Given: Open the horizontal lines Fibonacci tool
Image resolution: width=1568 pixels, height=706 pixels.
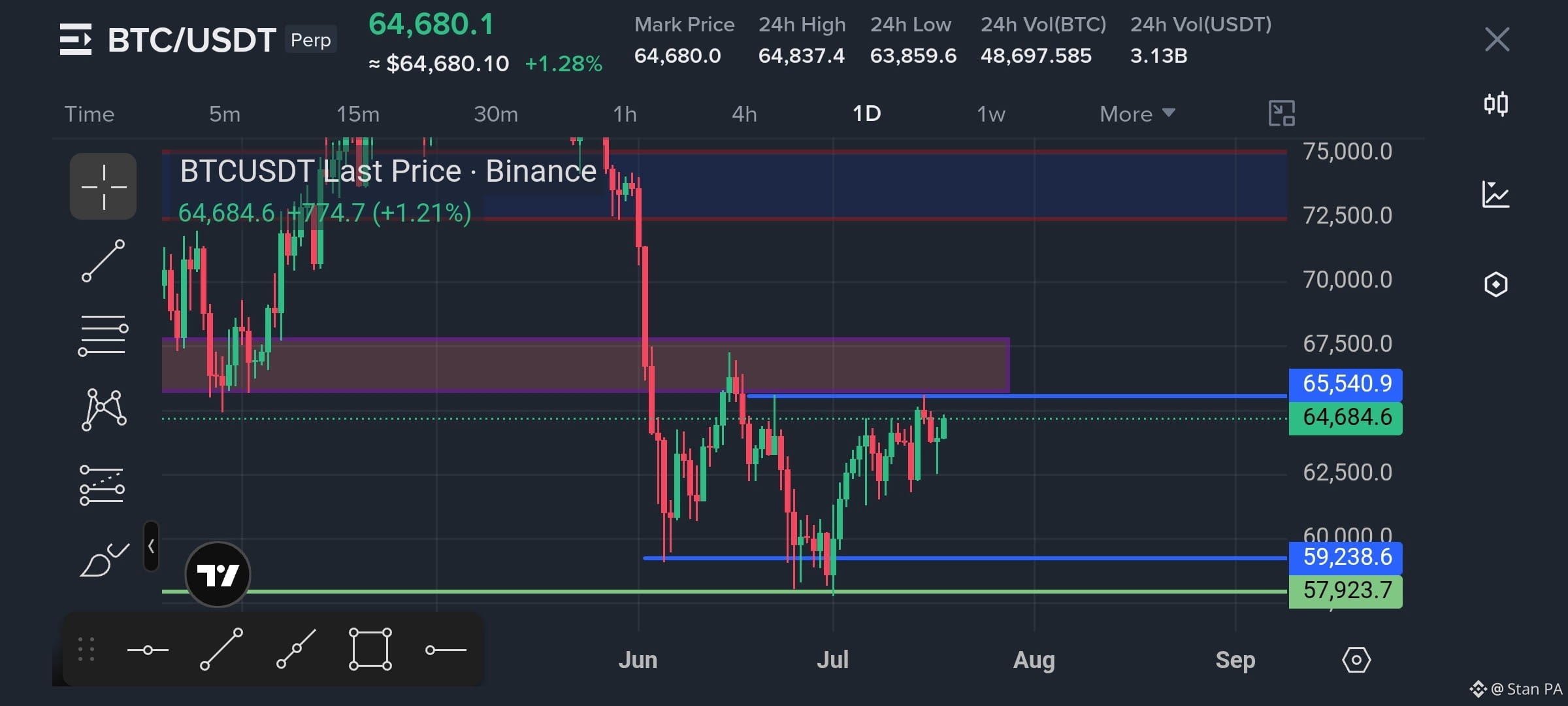Looking at the screenshot, I should pyautogui.click(x=103, y=335).
